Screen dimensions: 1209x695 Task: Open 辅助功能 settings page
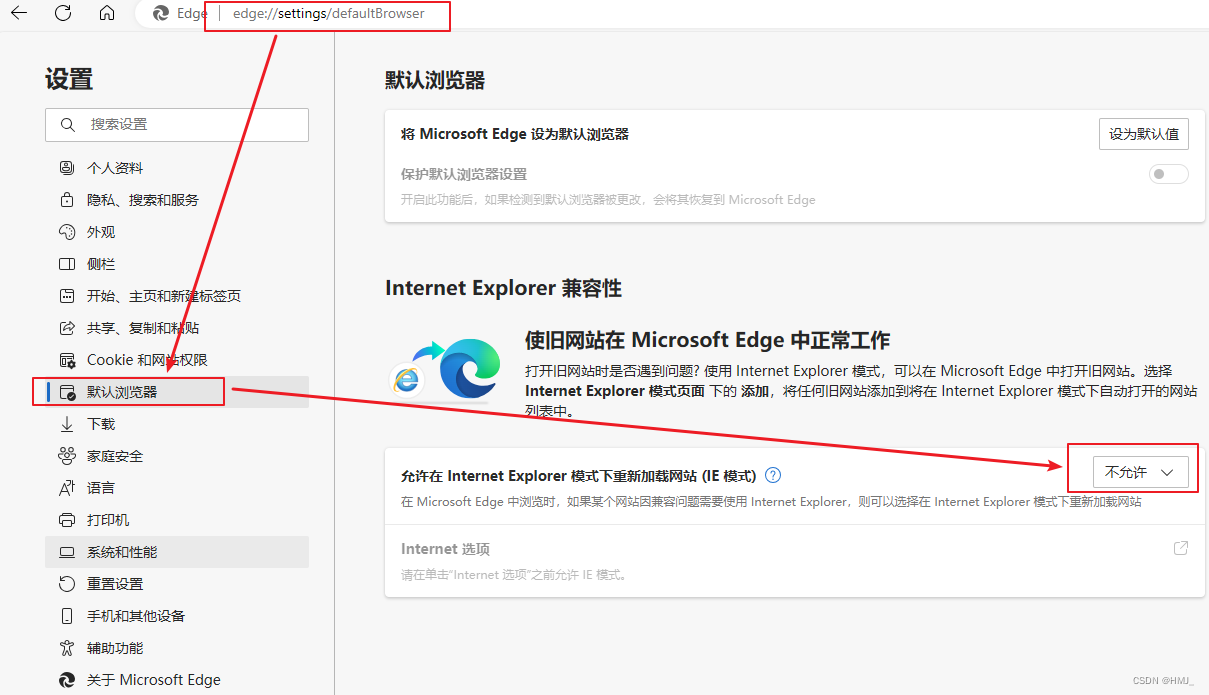pyautogui.click(x=177, y=648)
